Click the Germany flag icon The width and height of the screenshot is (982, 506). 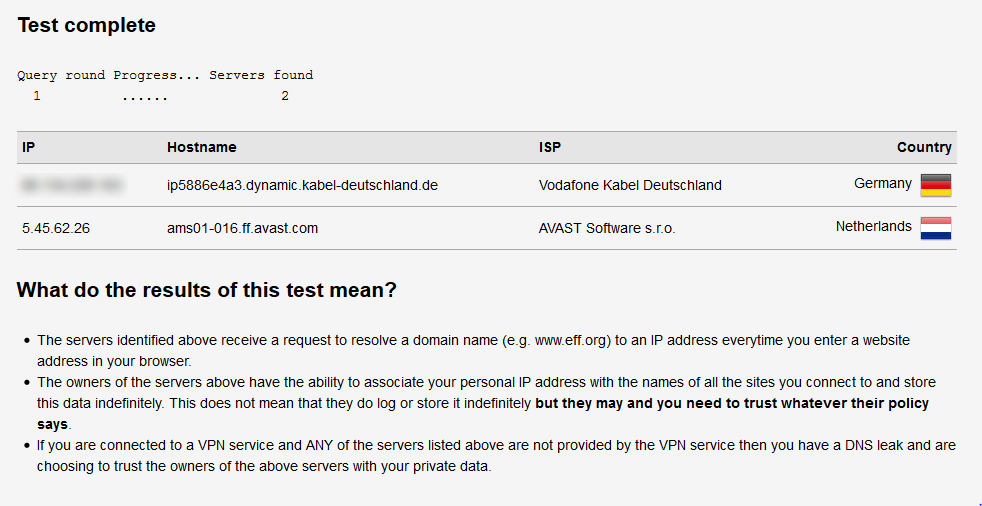[936, 185]
